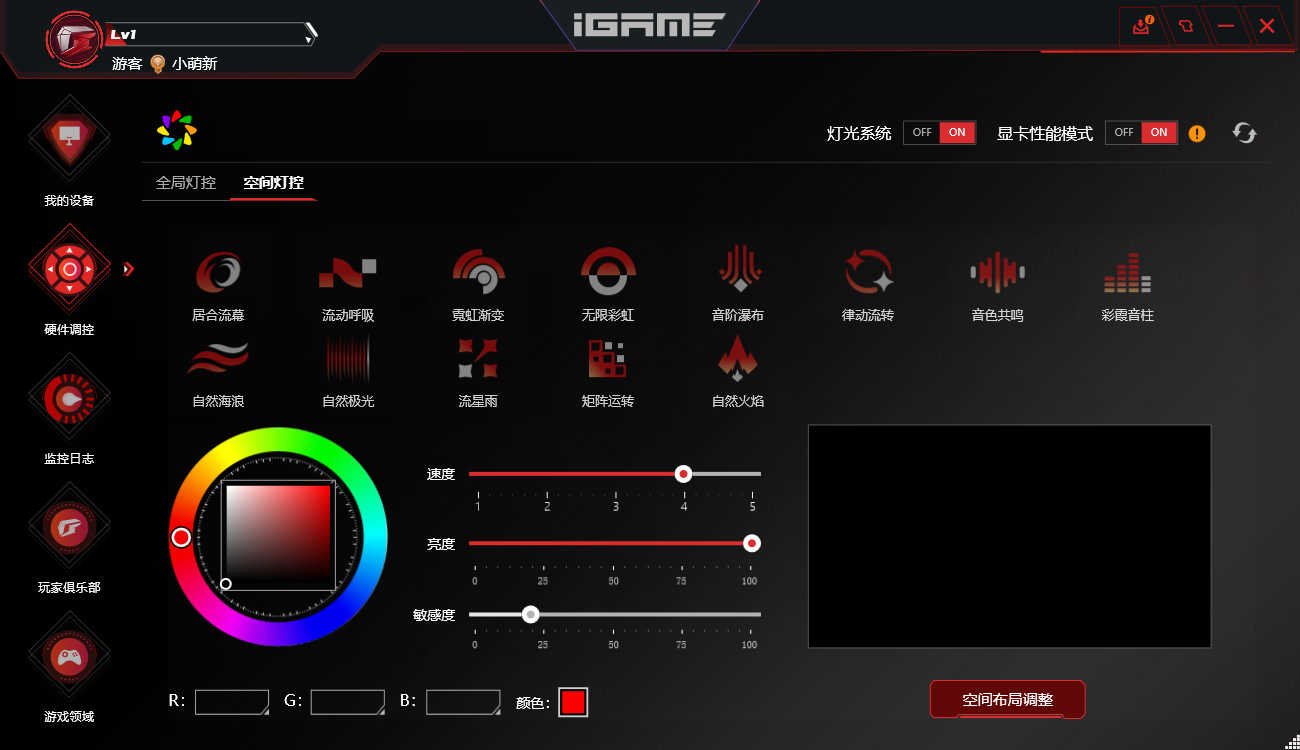Open 游戏领域 game zone sidebar icon
This screenshot has width=1300, height=750.
pyautogui.click(x=69, y=655)
